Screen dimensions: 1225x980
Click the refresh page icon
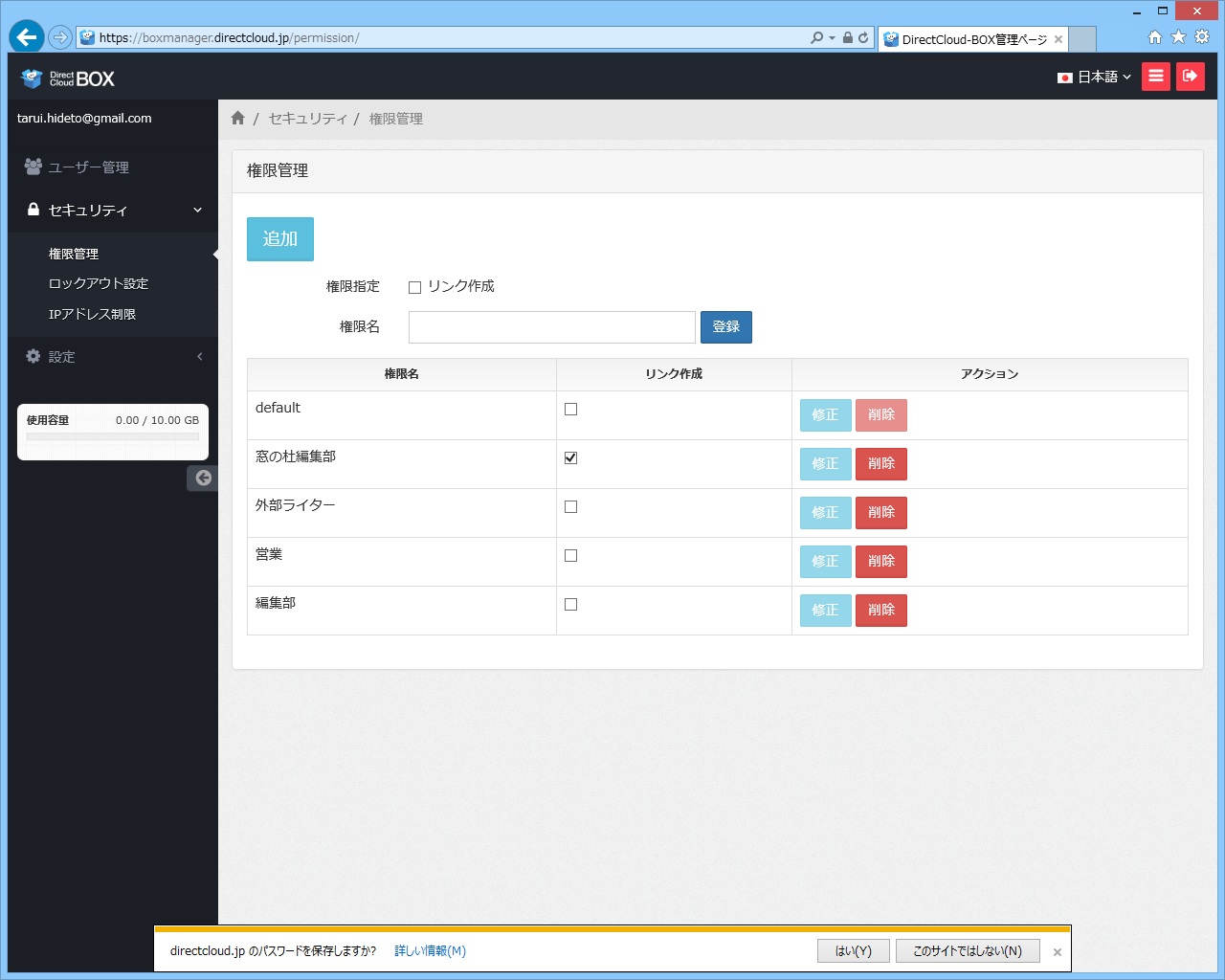click(863, 38)
